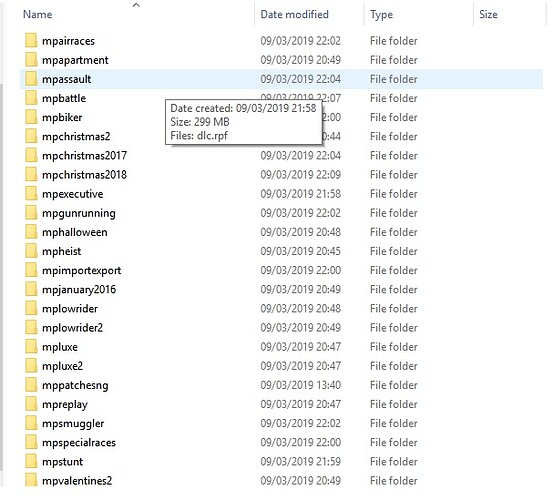Image resolution: width=552 pixels, height=500 pixels.
Task: Click the mpexecutive folder icon
Action: pos(31,194)
